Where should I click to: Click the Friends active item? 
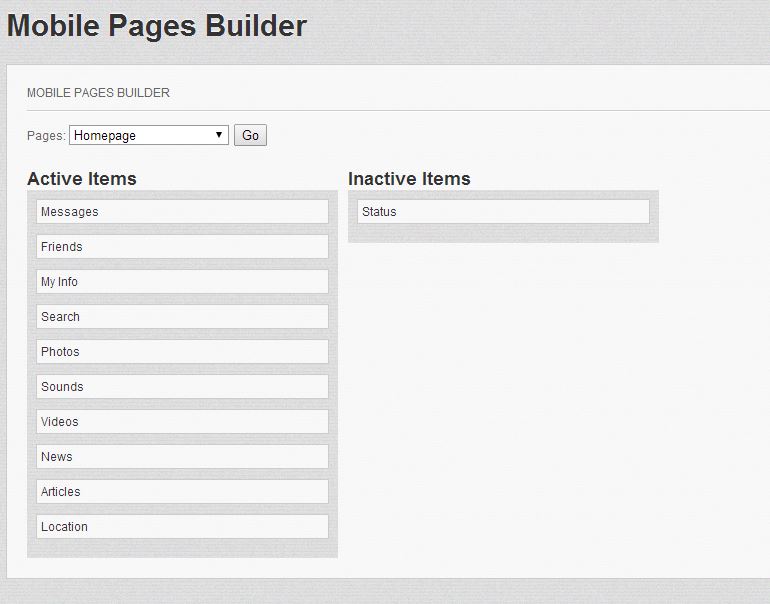click(x=182, y=247)
